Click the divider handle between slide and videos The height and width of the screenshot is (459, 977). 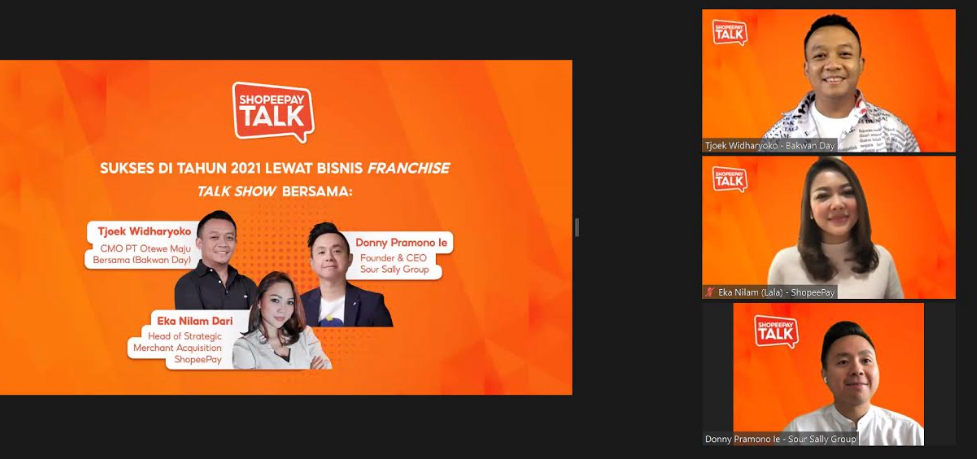[x=577, y=227]
